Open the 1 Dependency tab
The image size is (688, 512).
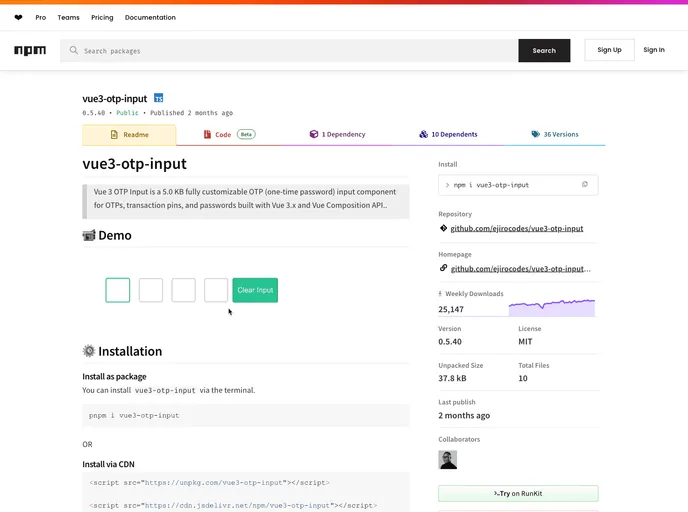337,134
